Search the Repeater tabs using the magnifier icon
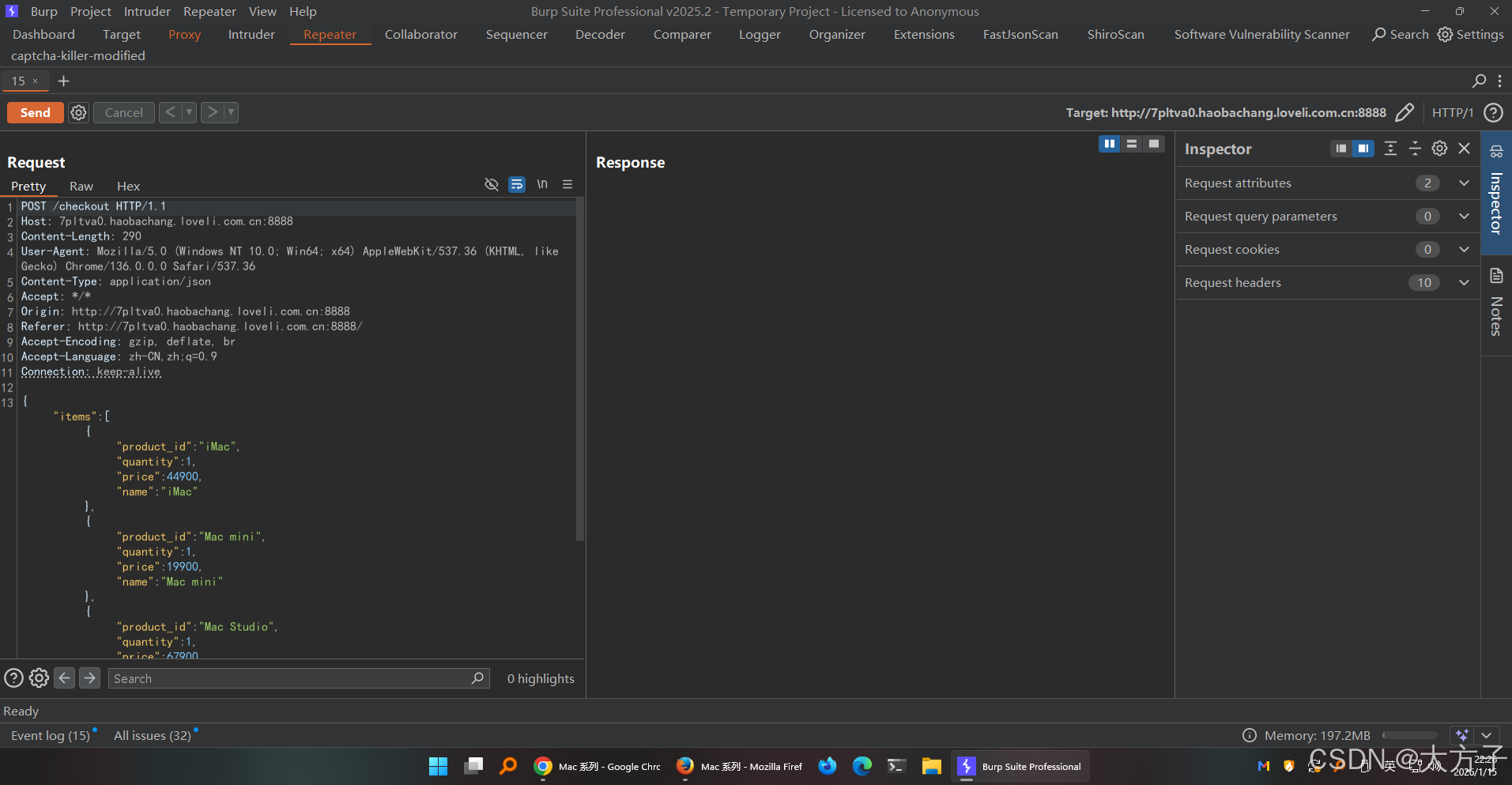 (1479, 81)
